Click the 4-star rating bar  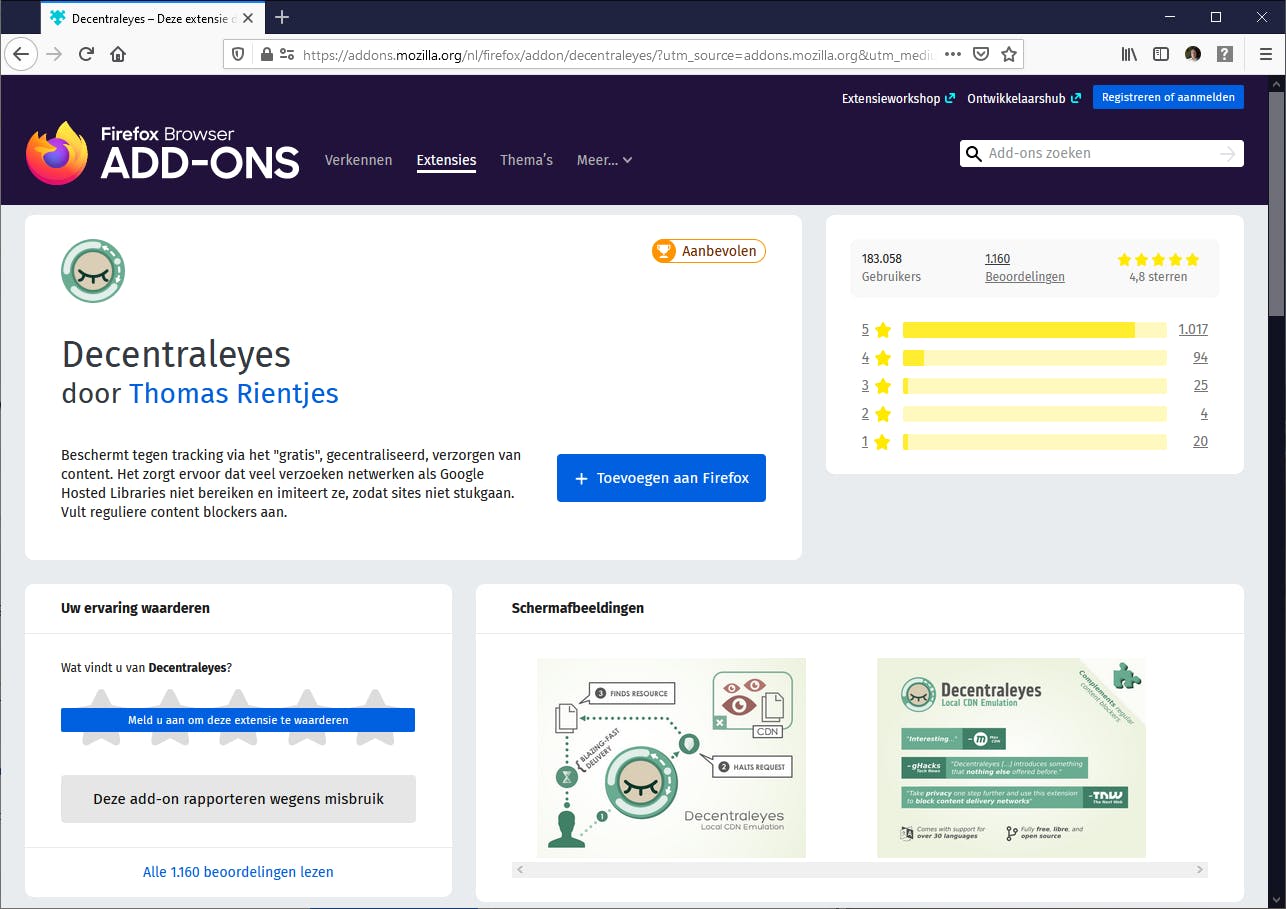tap(1034, 358)
